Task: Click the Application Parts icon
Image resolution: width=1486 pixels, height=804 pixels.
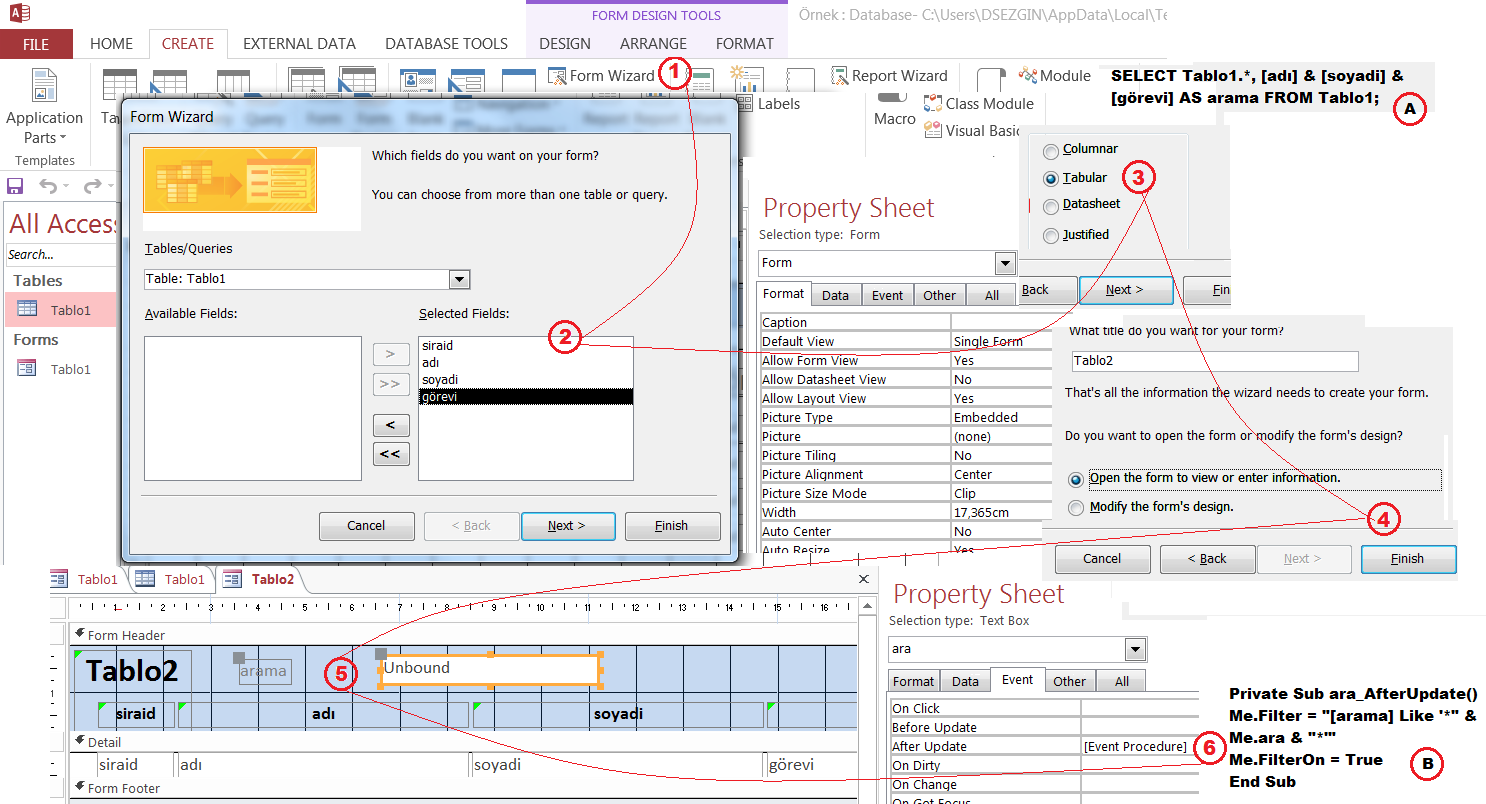Action: (x=44, y=88)
